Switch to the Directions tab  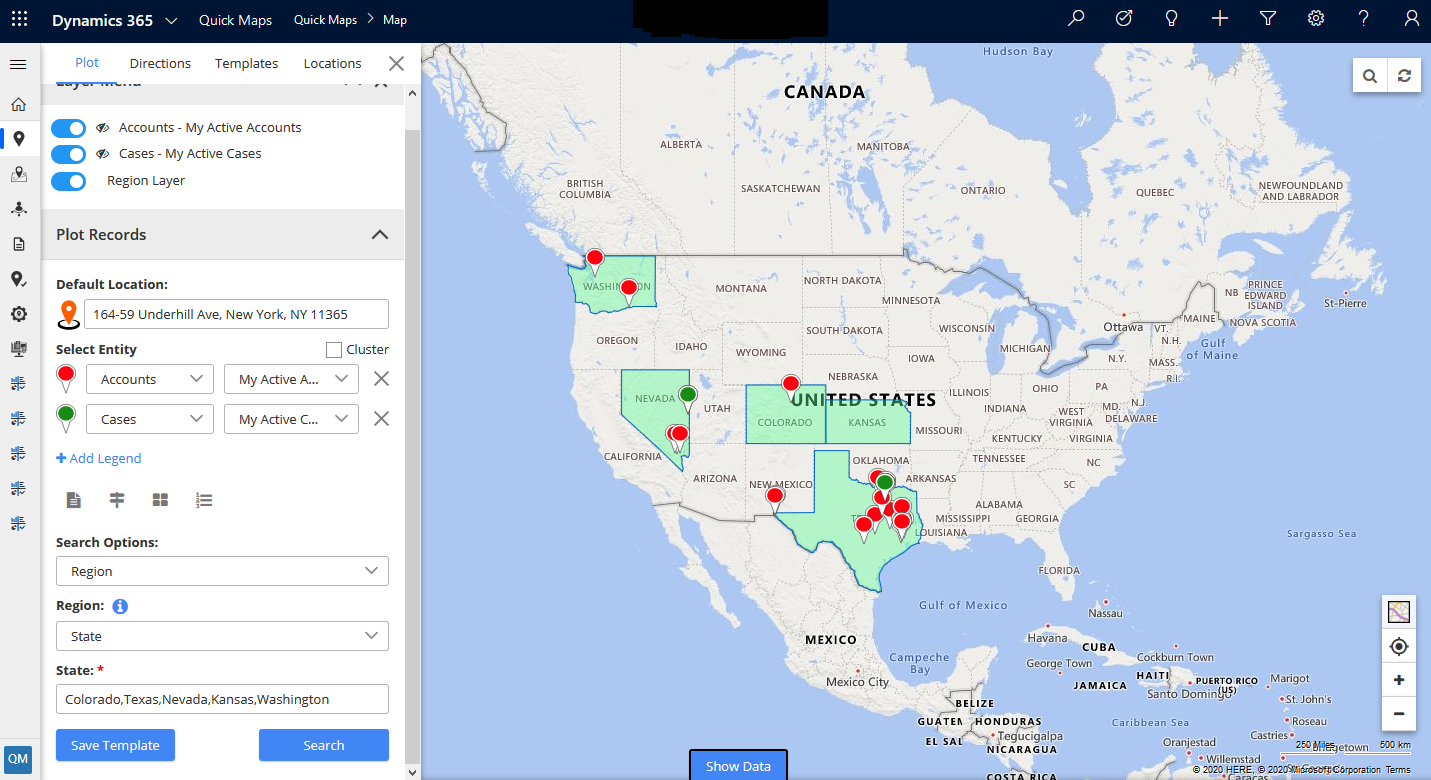(160, 63)
